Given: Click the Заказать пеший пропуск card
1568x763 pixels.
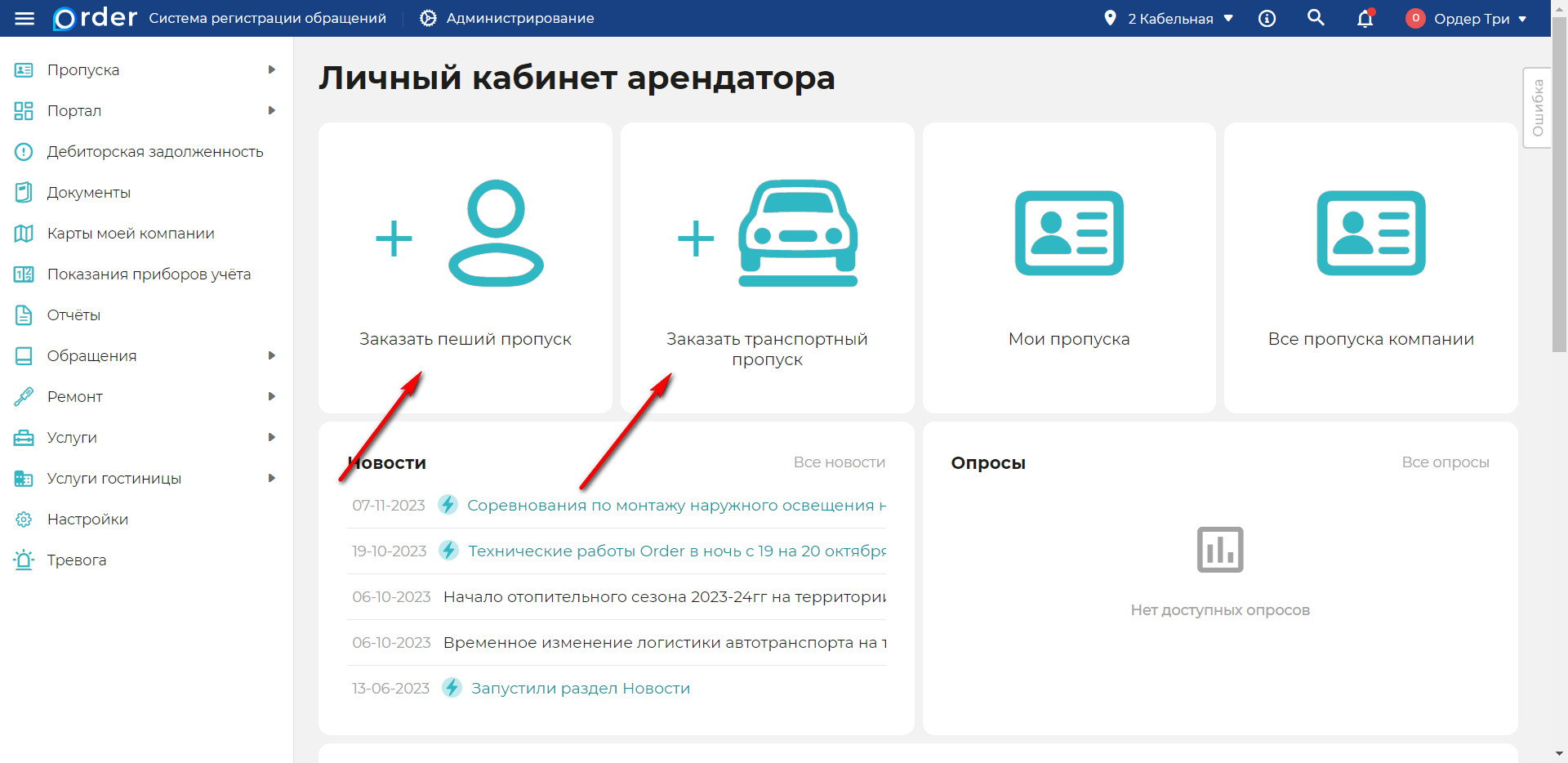Looking at the screenshot, I should [x=465, y=267].
